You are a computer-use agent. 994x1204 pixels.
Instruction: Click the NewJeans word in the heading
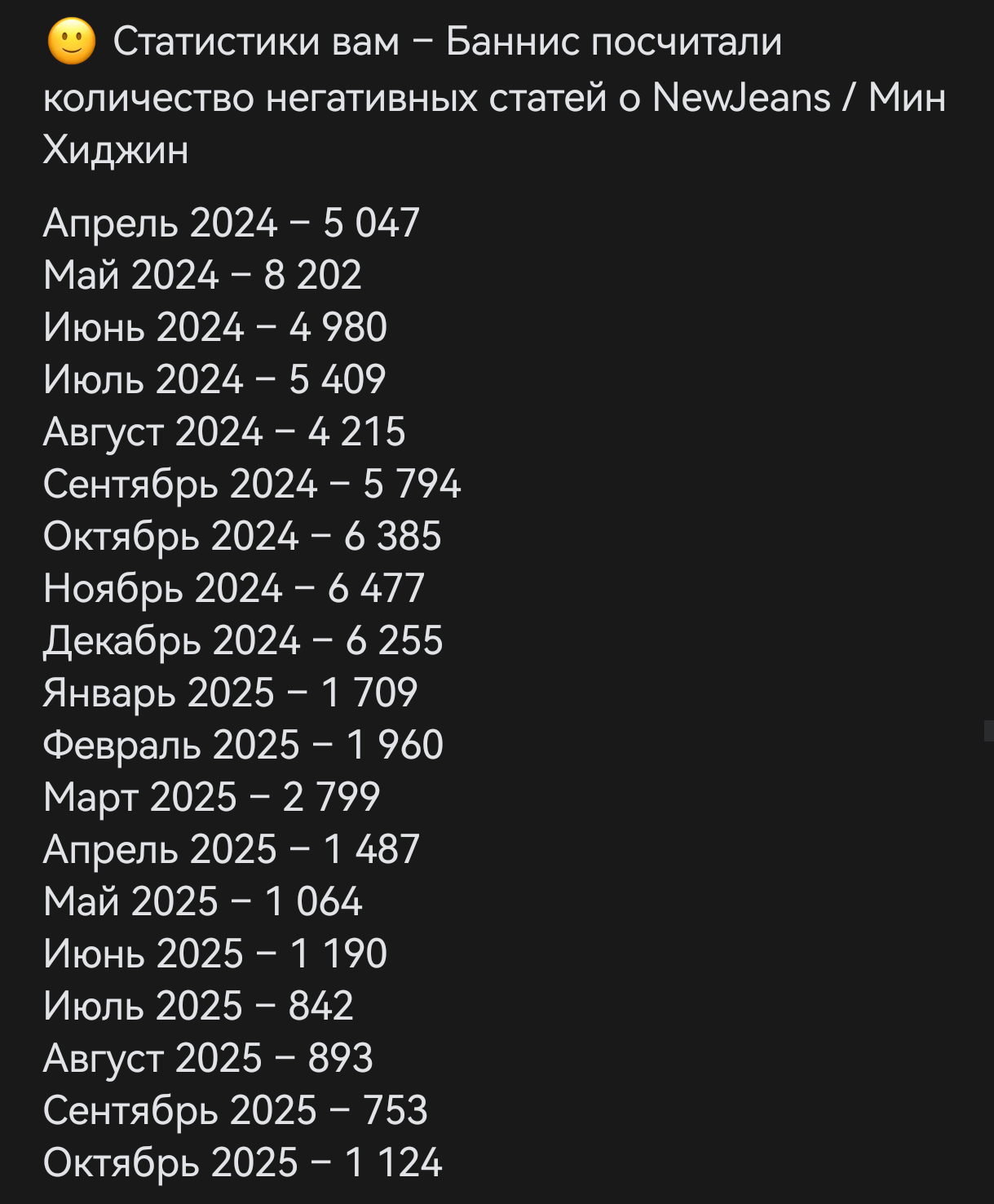click(x=741, y=98)
